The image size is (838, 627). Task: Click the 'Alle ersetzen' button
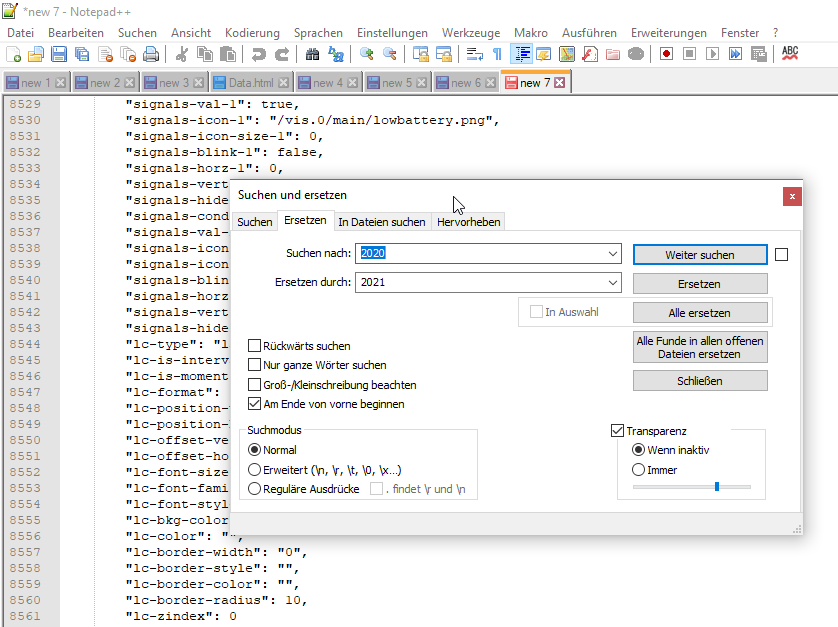pyautogui.click(x=700, y=312)
